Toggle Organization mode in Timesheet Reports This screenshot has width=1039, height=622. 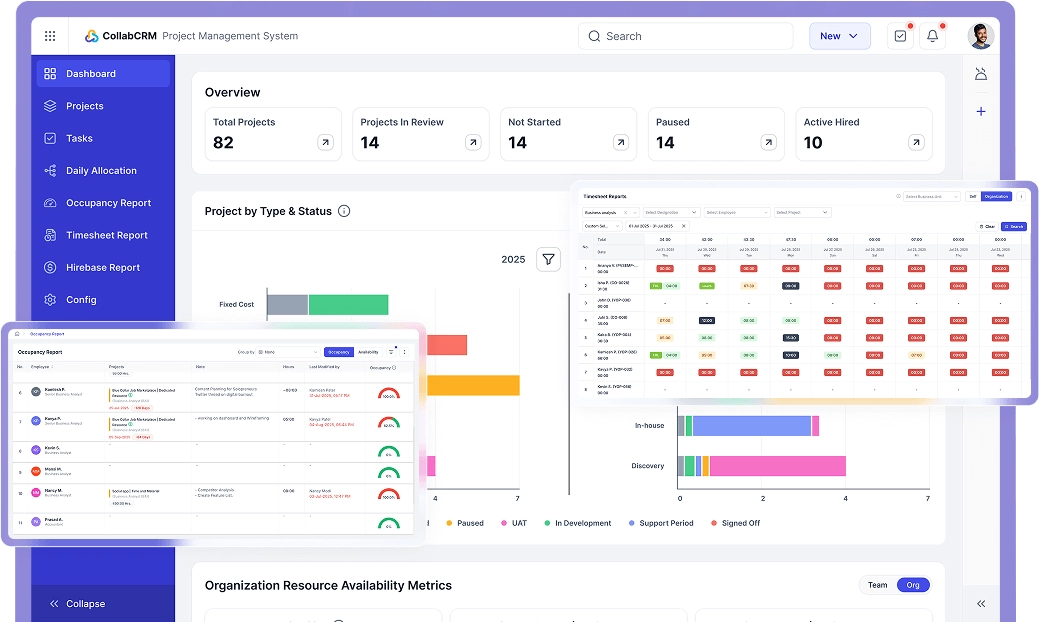996,196
